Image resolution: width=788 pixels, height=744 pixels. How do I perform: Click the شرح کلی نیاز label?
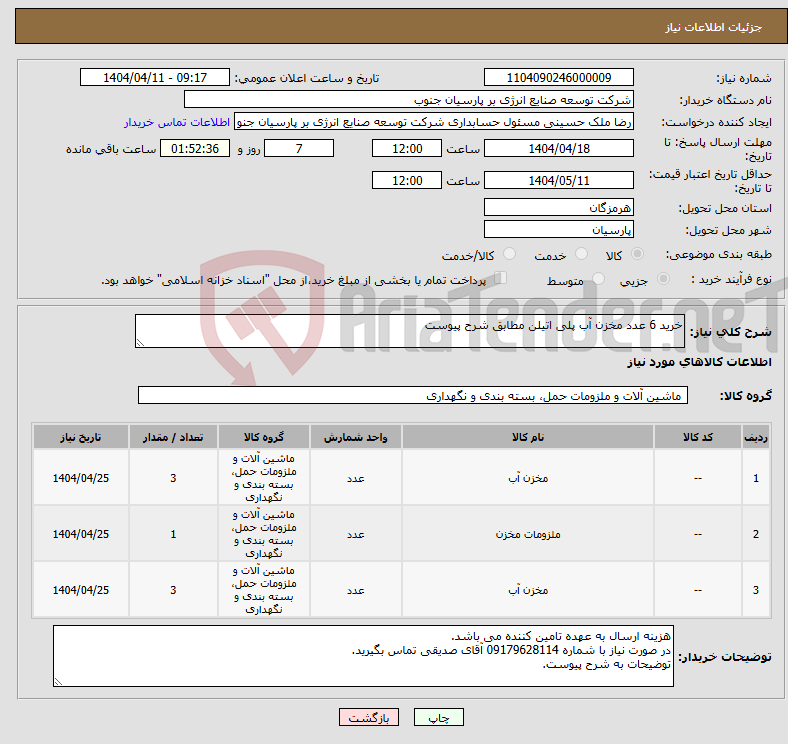tap(730, 332)
